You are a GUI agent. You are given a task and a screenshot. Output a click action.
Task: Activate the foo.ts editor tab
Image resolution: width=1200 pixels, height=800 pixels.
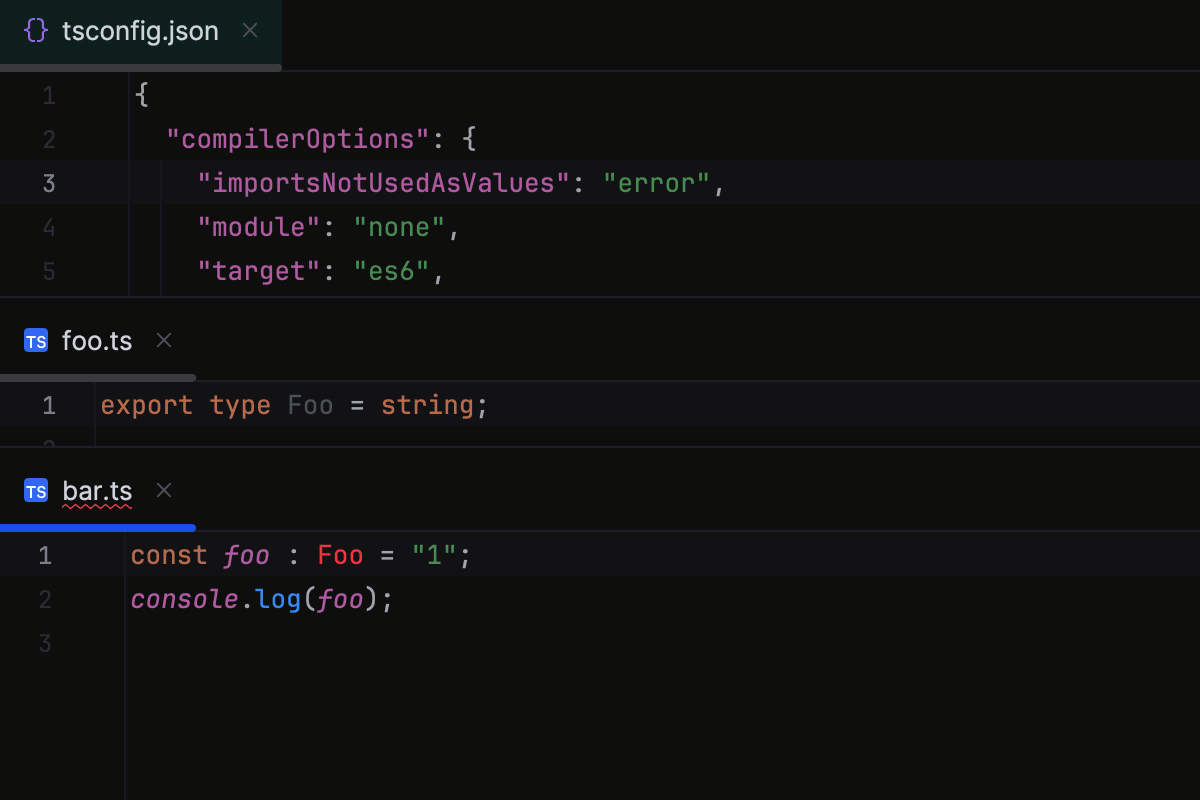(97, 340)
